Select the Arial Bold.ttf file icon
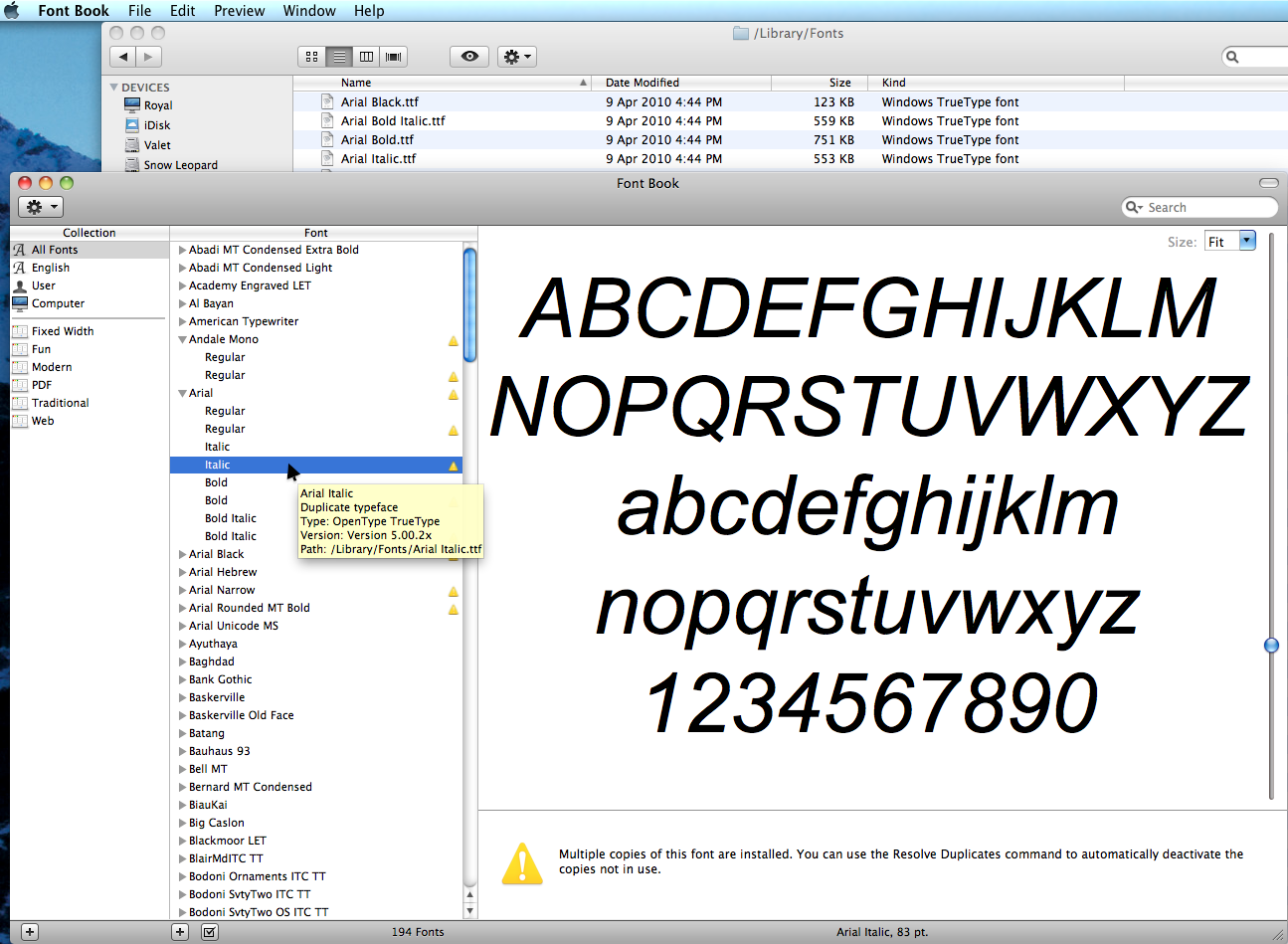The image size is (1288, 944). click(327, 139)
